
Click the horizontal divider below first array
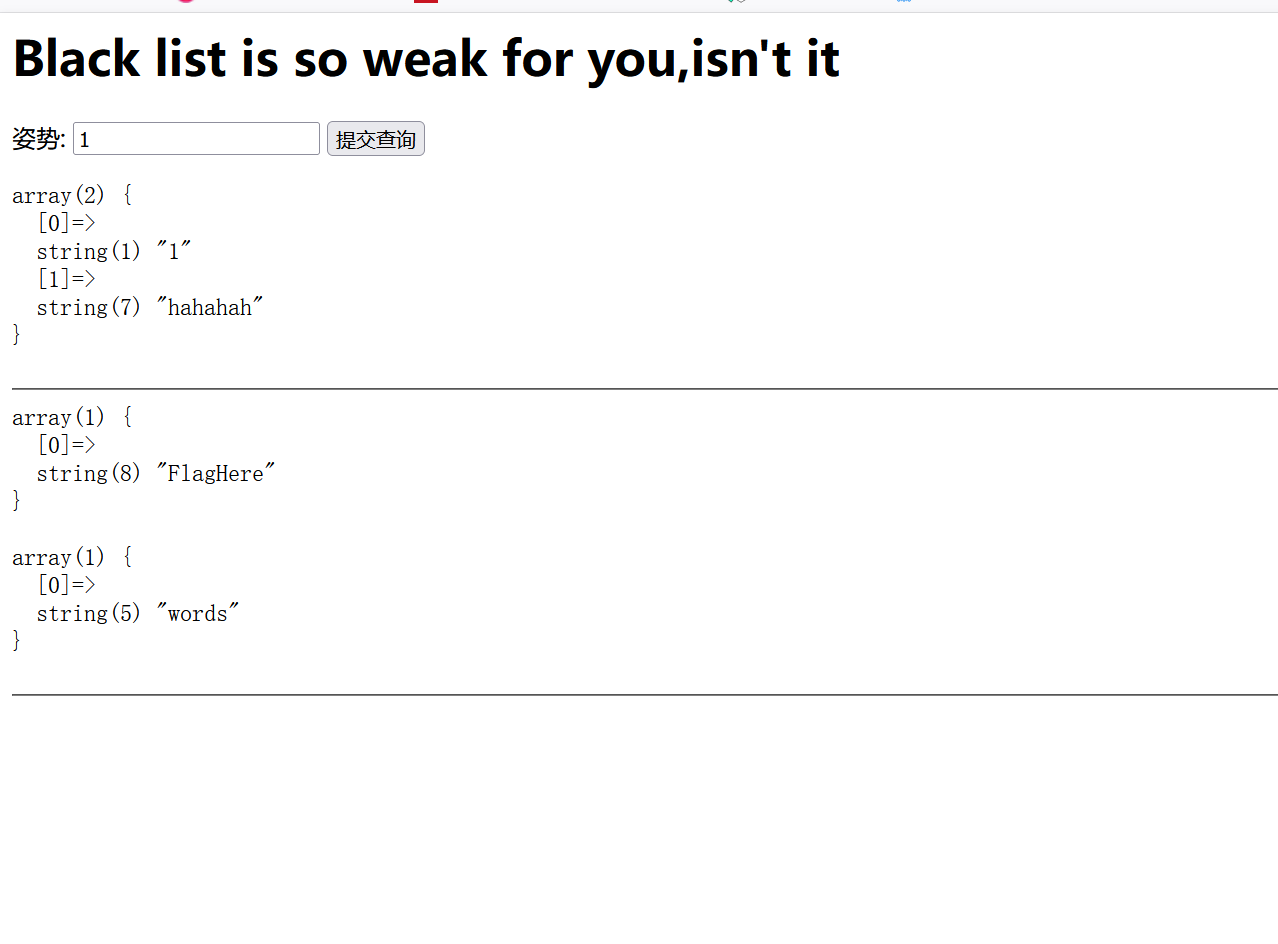click(645, 388)
